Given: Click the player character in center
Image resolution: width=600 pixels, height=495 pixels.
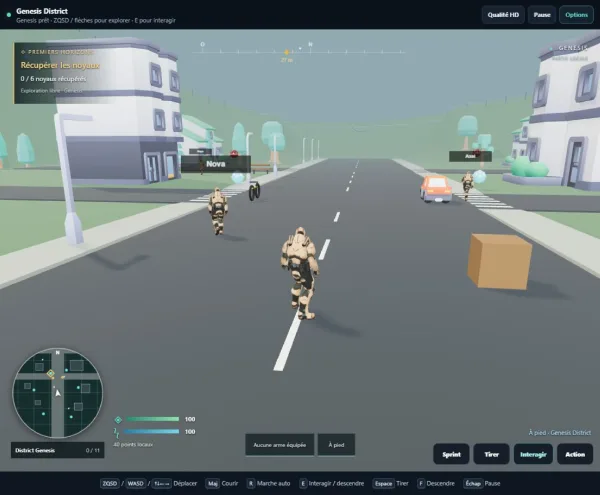Looking at the screenshot, I should click(x=300, y=273).
